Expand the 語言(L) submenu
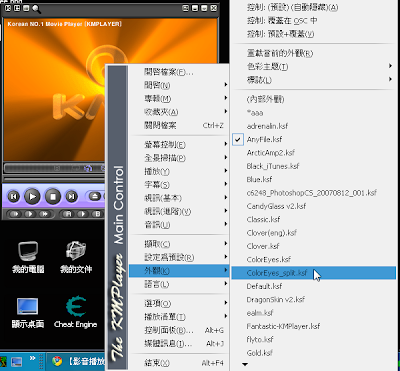Screen dimensions: 400x371 (179, 284)
